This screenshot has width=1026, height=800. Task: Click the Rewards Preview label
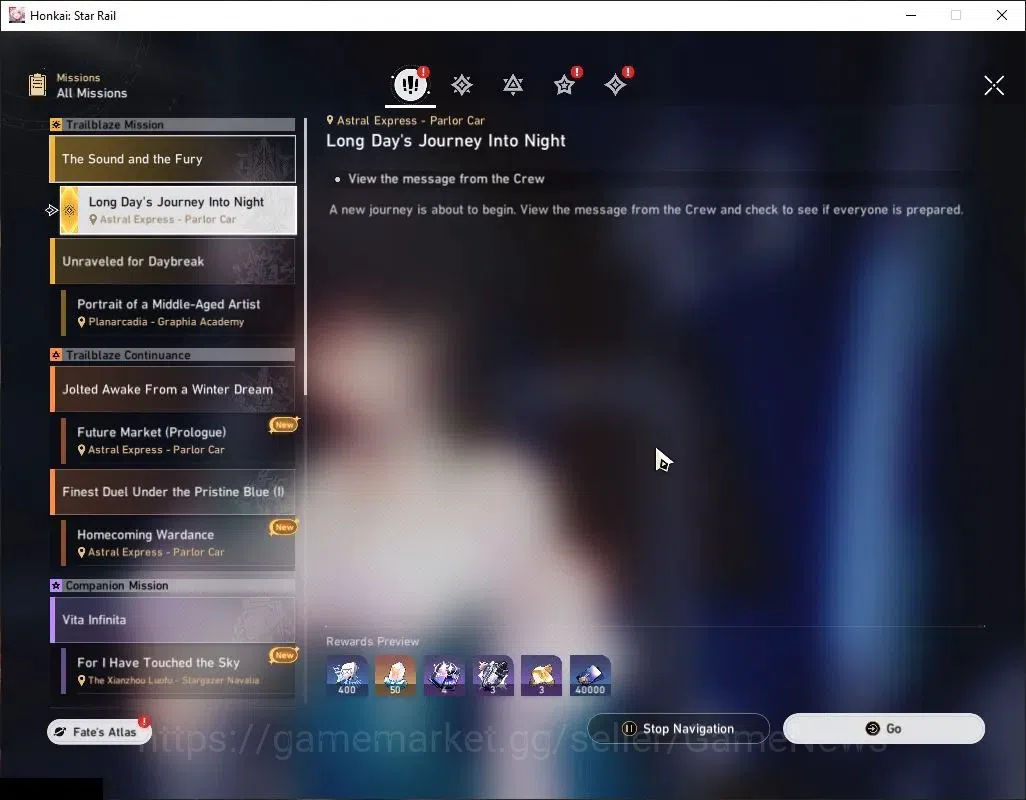click(372, 642)
